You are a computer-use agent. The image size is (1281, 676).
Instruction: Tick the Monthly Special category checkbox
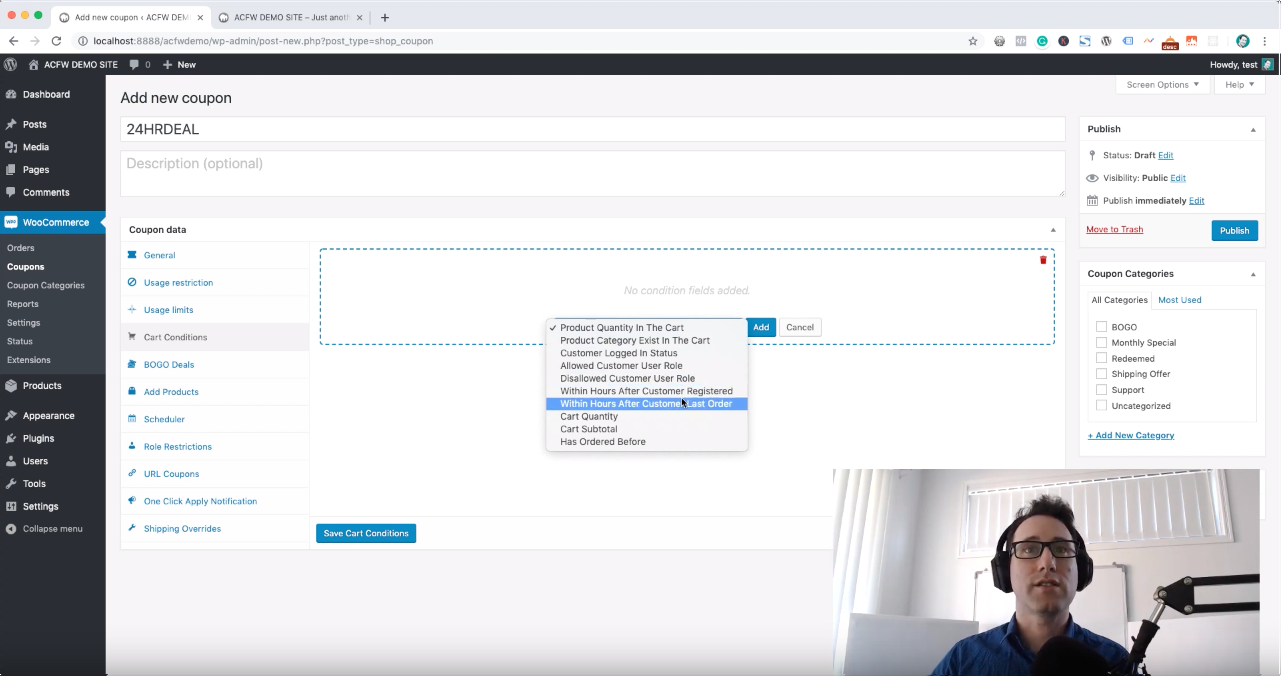tap(1101, 343)
